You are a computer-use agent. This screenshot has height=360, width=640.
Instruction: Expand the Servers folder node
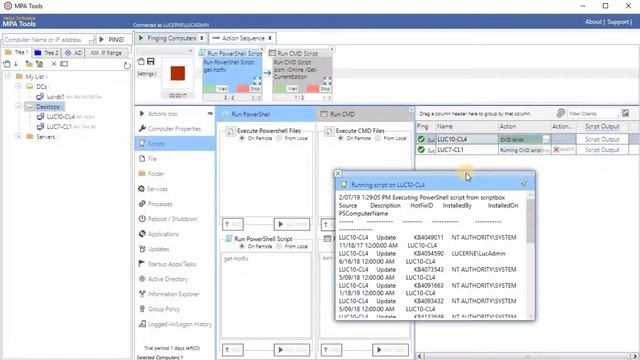click(18, 136)
